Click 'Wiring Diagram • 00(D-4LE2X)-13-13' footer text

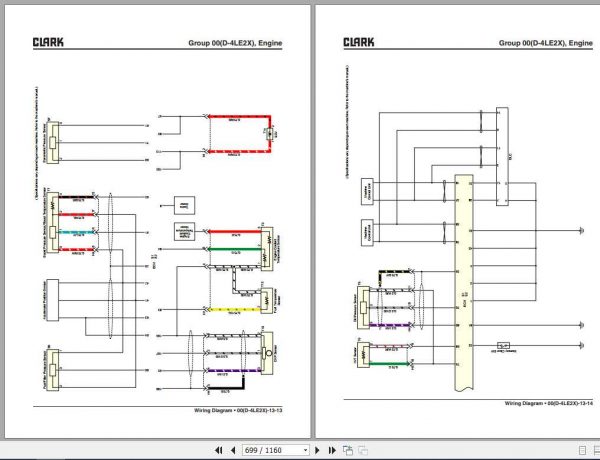click(x=238, y=411)
